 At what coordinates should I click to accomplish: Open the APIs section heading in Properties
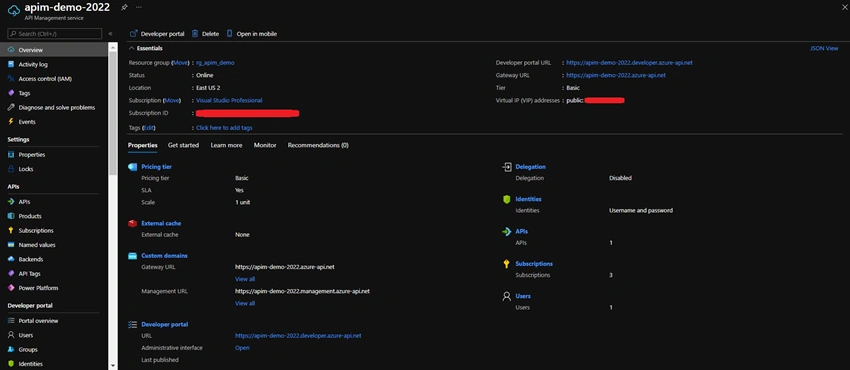pos(521,231)
